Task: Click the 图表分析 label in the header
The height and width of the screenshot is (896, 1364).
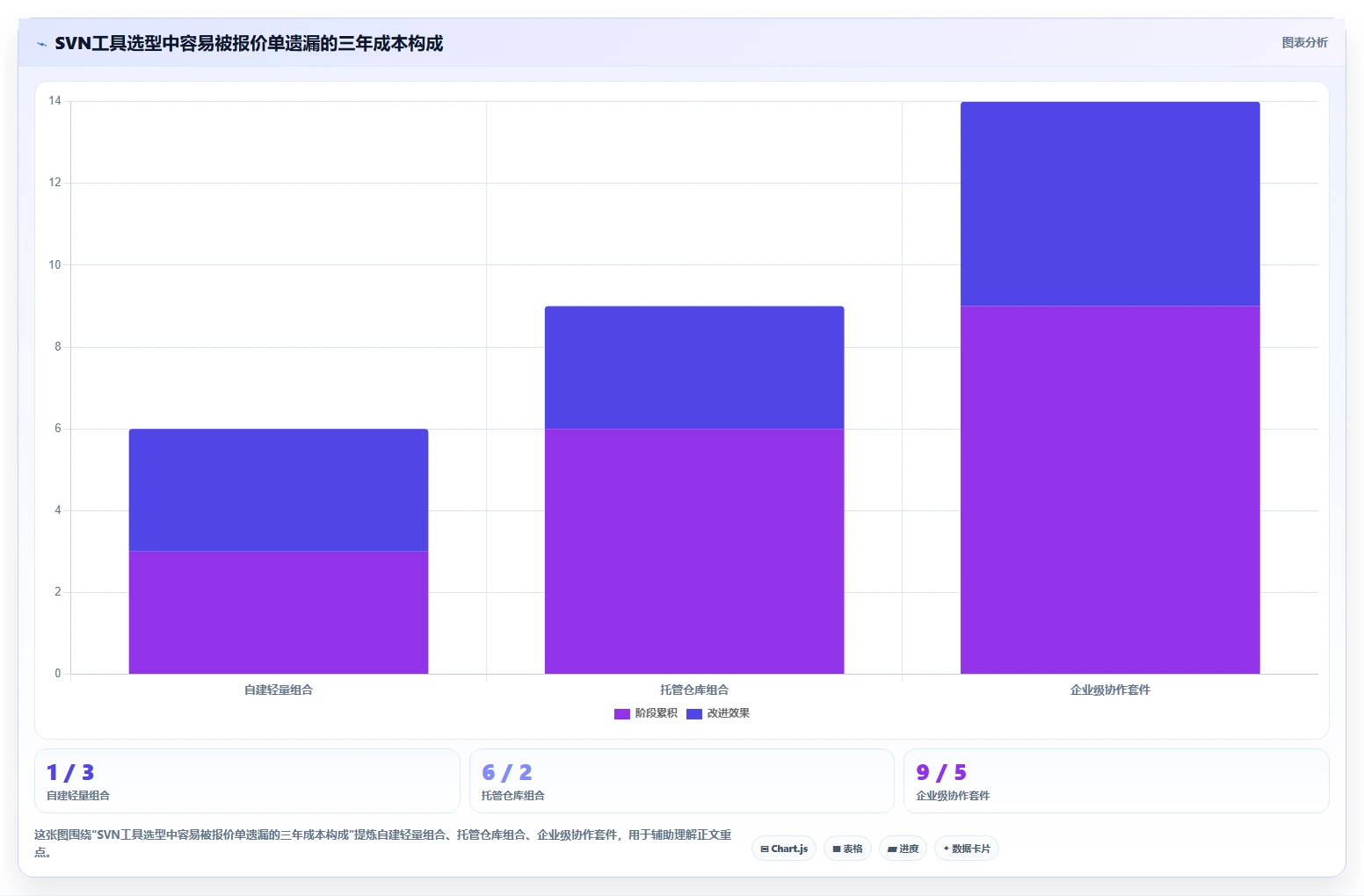Action: coord(1304,42)
